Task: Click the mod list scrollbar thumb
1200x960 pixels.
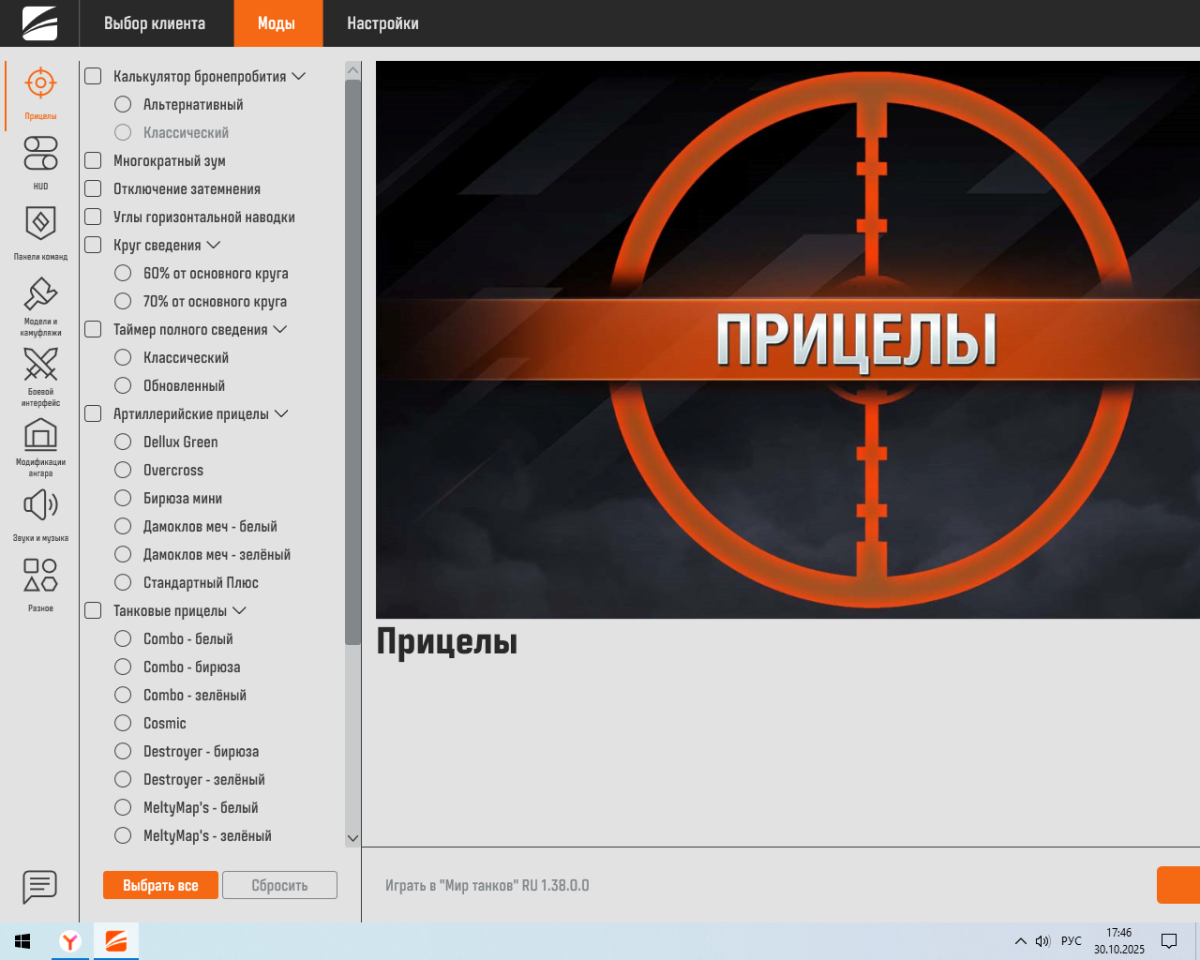Action: 352,362
